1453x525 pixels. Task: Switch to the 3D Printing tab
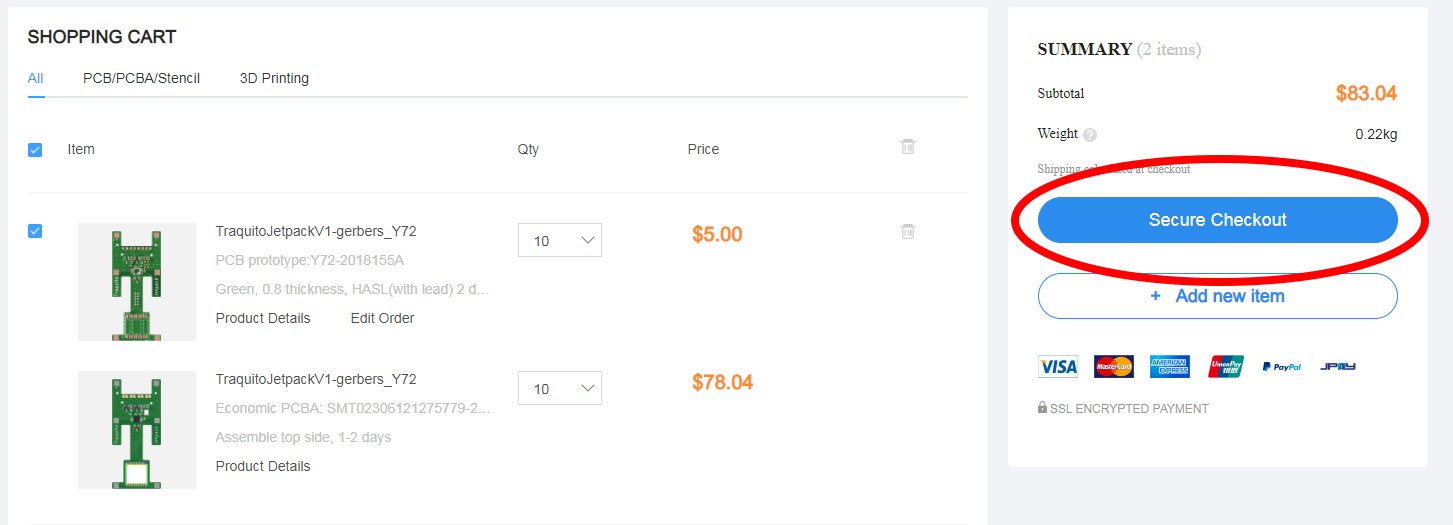coord(274,78)
